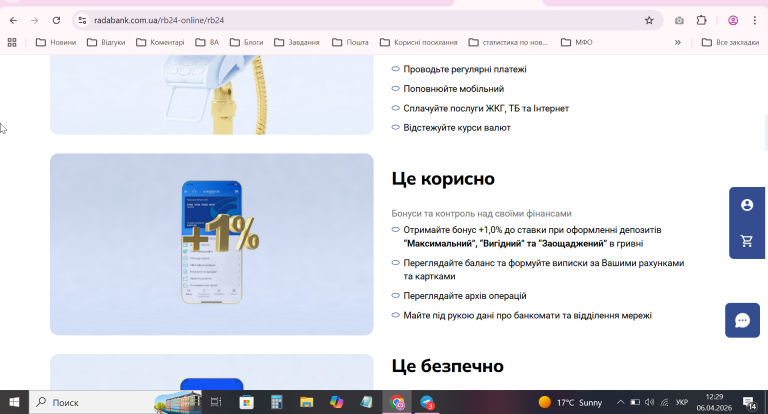Open the user account side button
This screenshot has height=414, width=768.
point(746,205)
